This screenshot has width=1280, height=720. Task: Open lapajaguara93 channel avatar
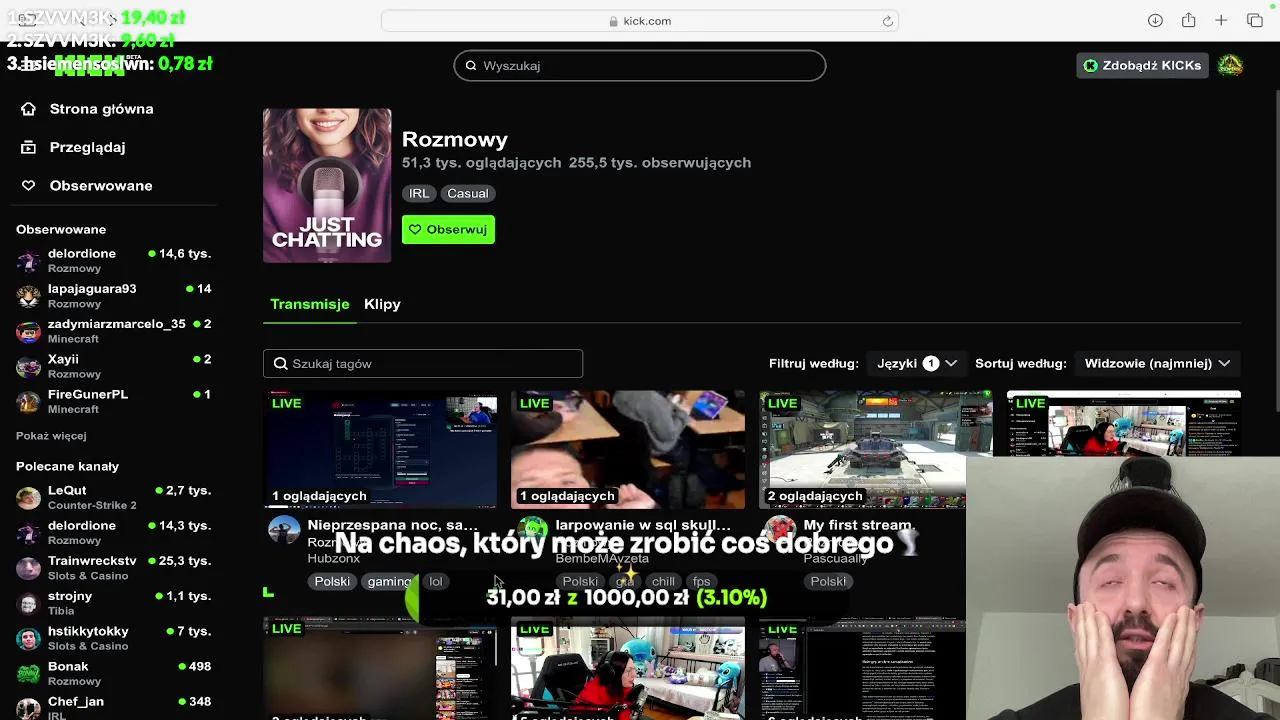[29, 296]
